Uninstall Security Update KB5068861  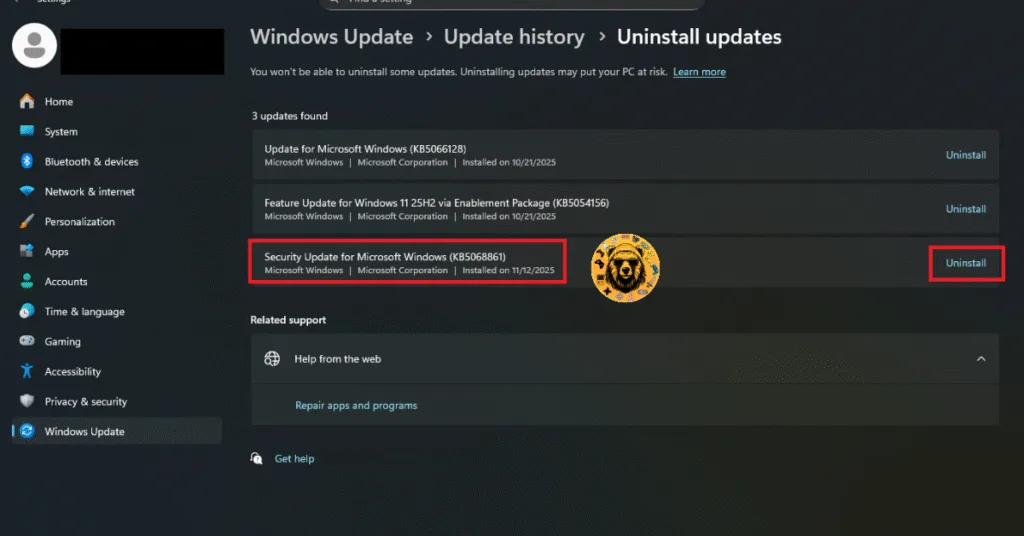966,263
